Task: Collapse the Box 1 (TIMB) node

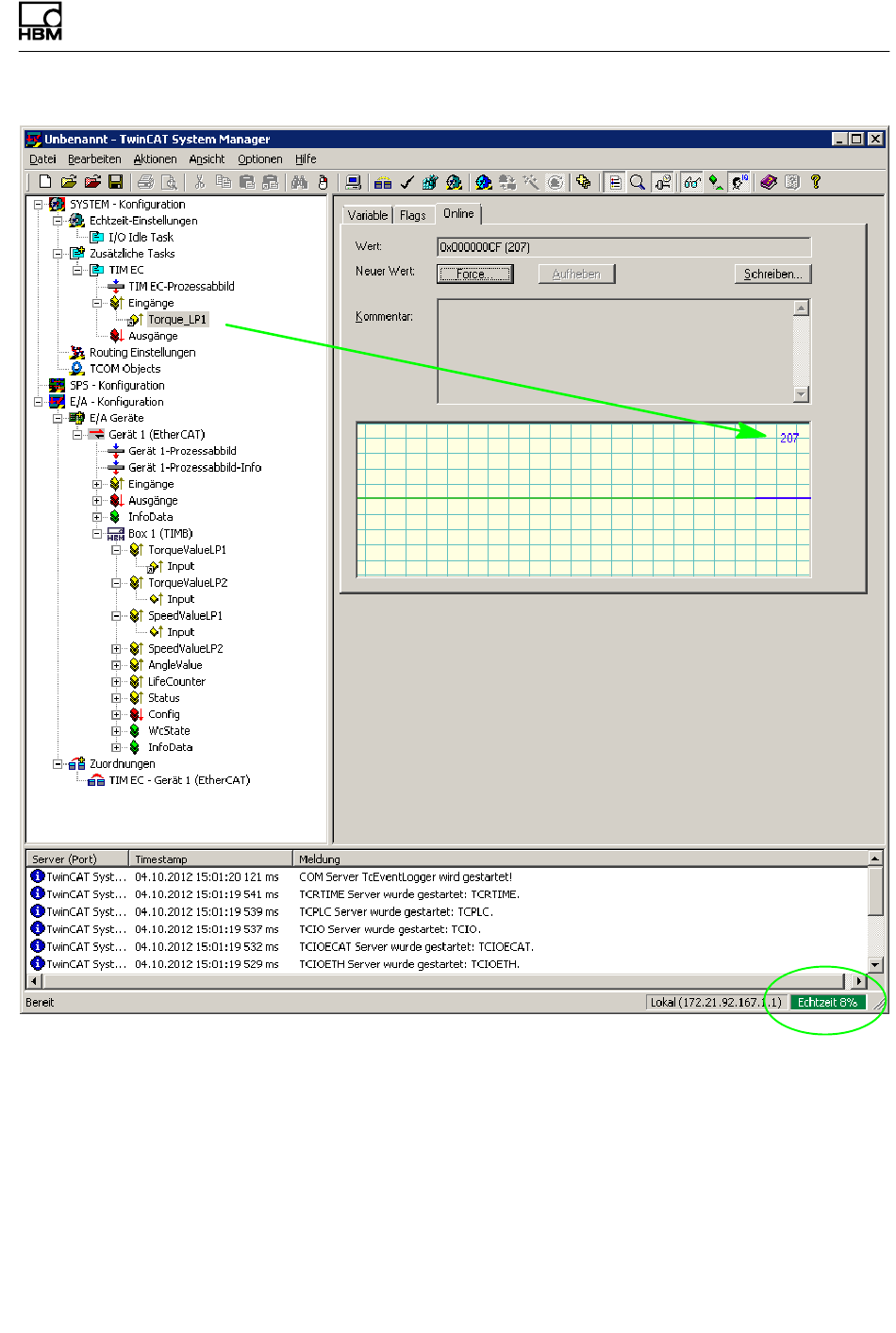Action: [x=97, y=534]
